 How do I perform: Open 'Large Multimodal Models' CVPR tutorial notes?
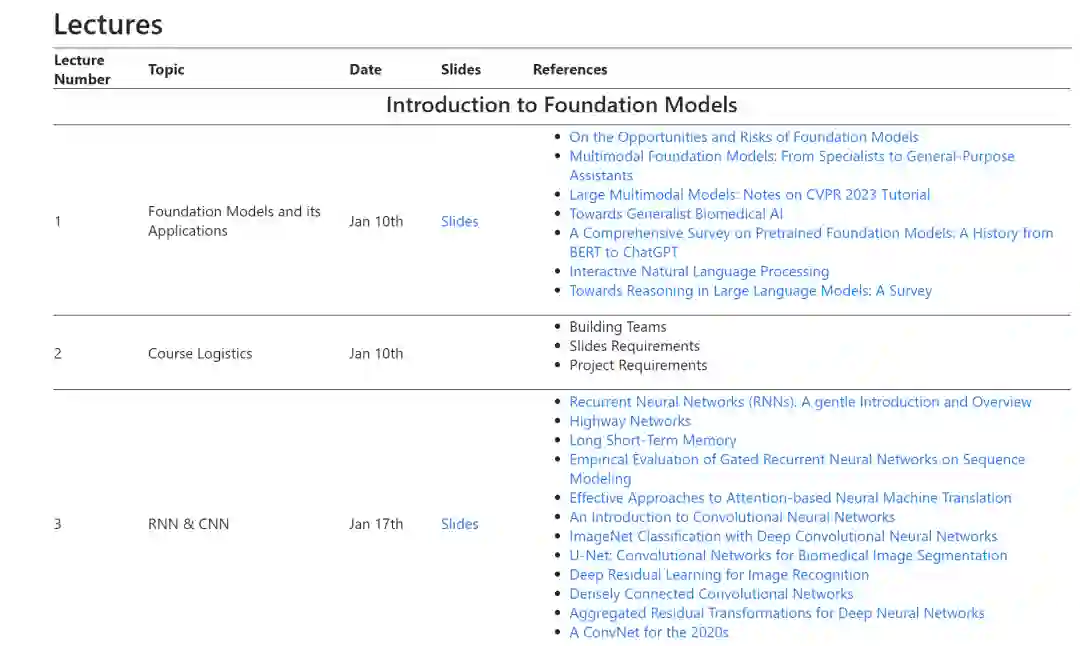click(749, 195)
